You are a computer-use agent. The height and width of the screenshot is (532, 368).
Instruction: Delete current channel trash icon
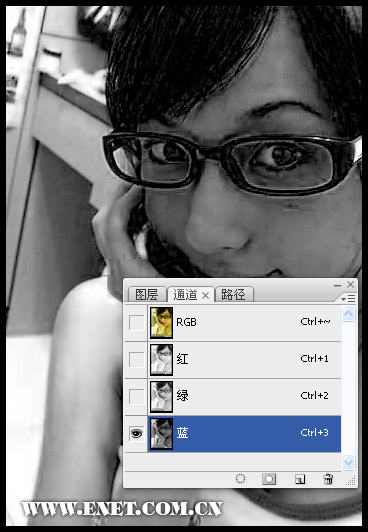[x=328, y=479]
